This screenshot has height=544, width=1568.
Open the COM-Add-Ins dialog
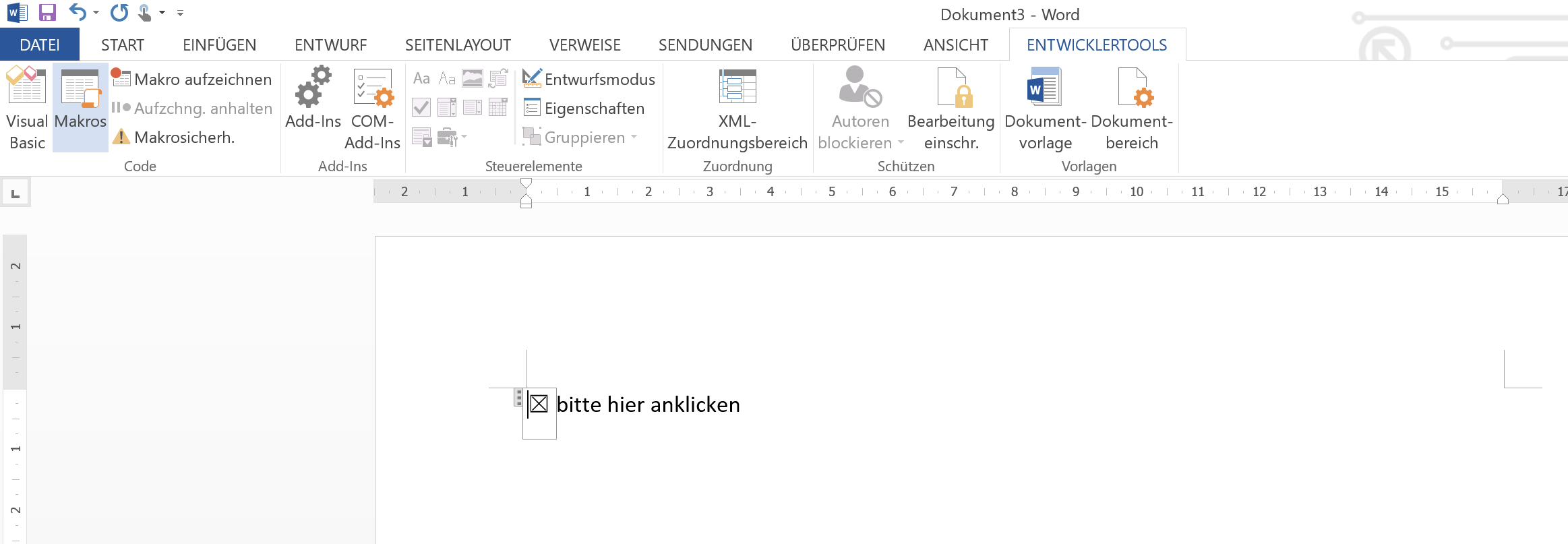(x=373, y=108)
